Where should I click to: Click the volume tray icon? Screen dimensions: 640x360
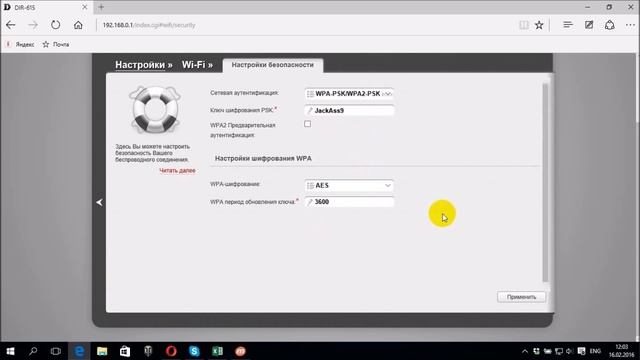570,351
